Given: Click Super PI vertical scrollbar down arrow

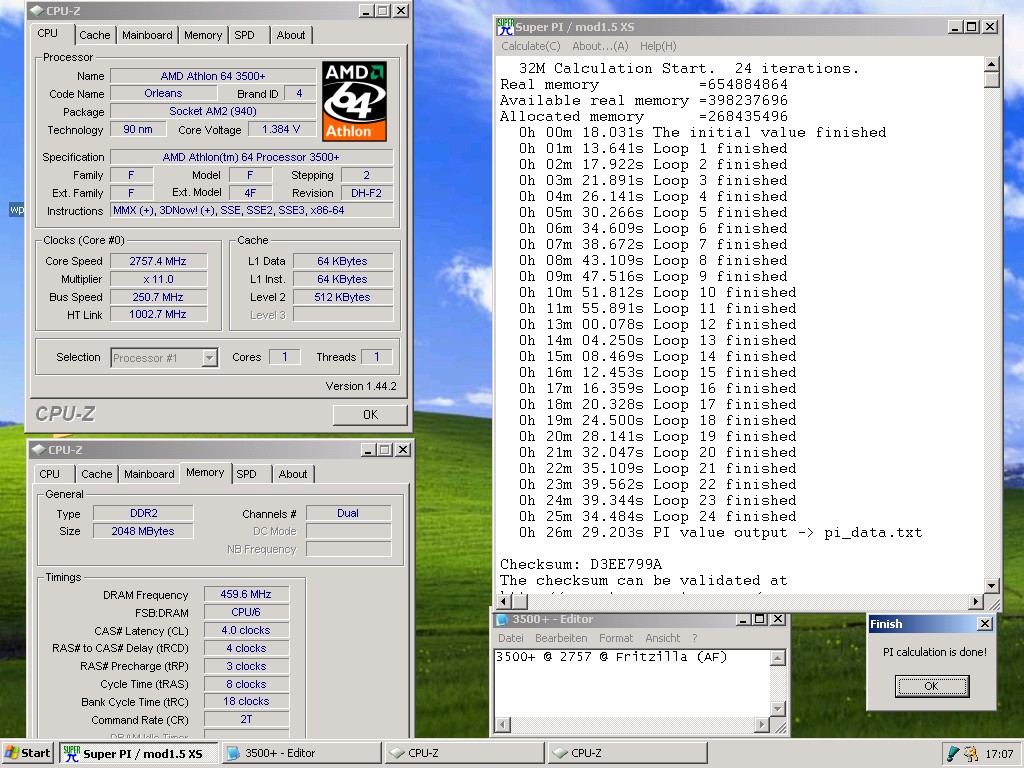Looking at the screenshot, I should coord(992,586).
